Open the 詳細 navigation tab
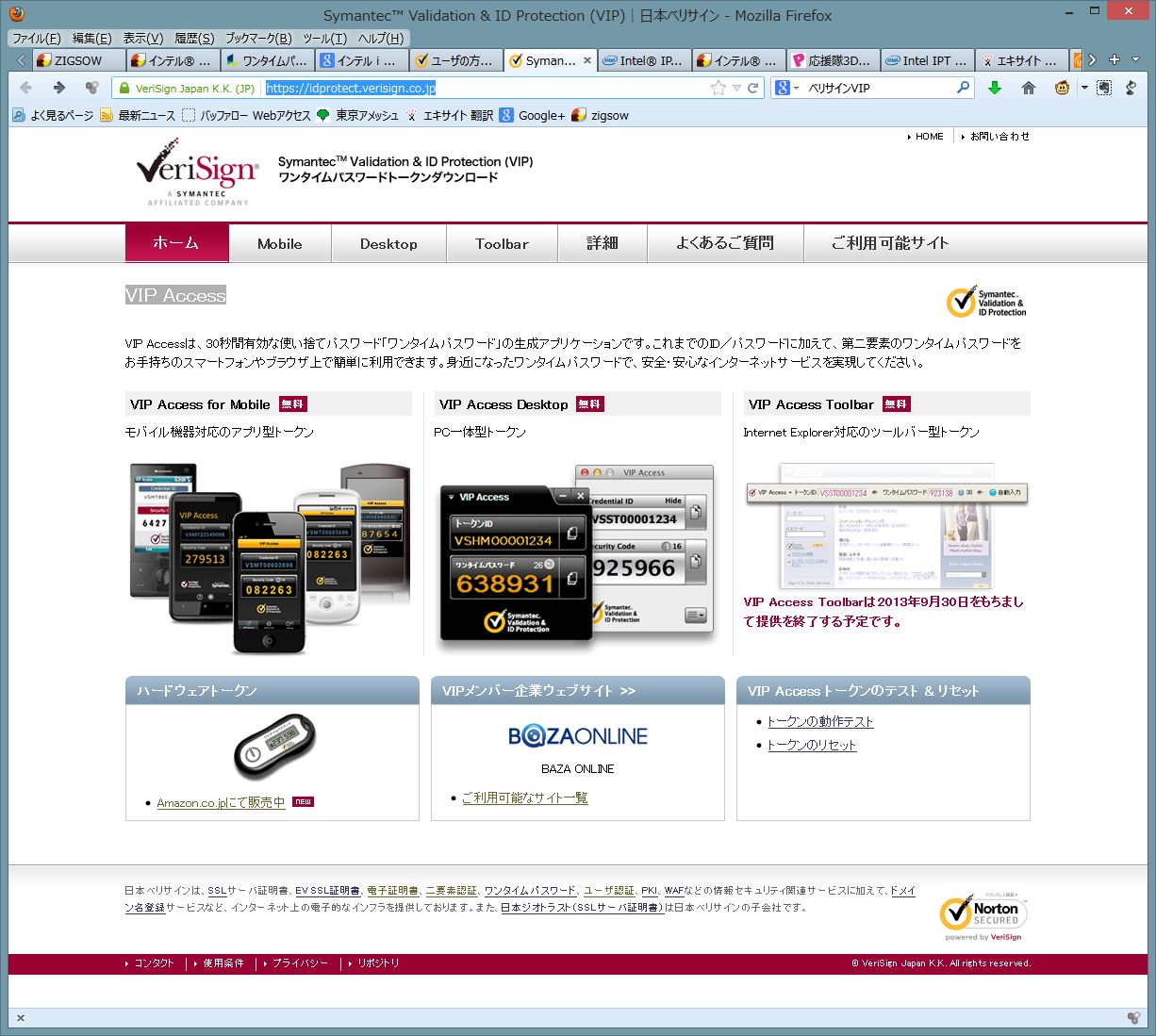 [x=603, y=243]
